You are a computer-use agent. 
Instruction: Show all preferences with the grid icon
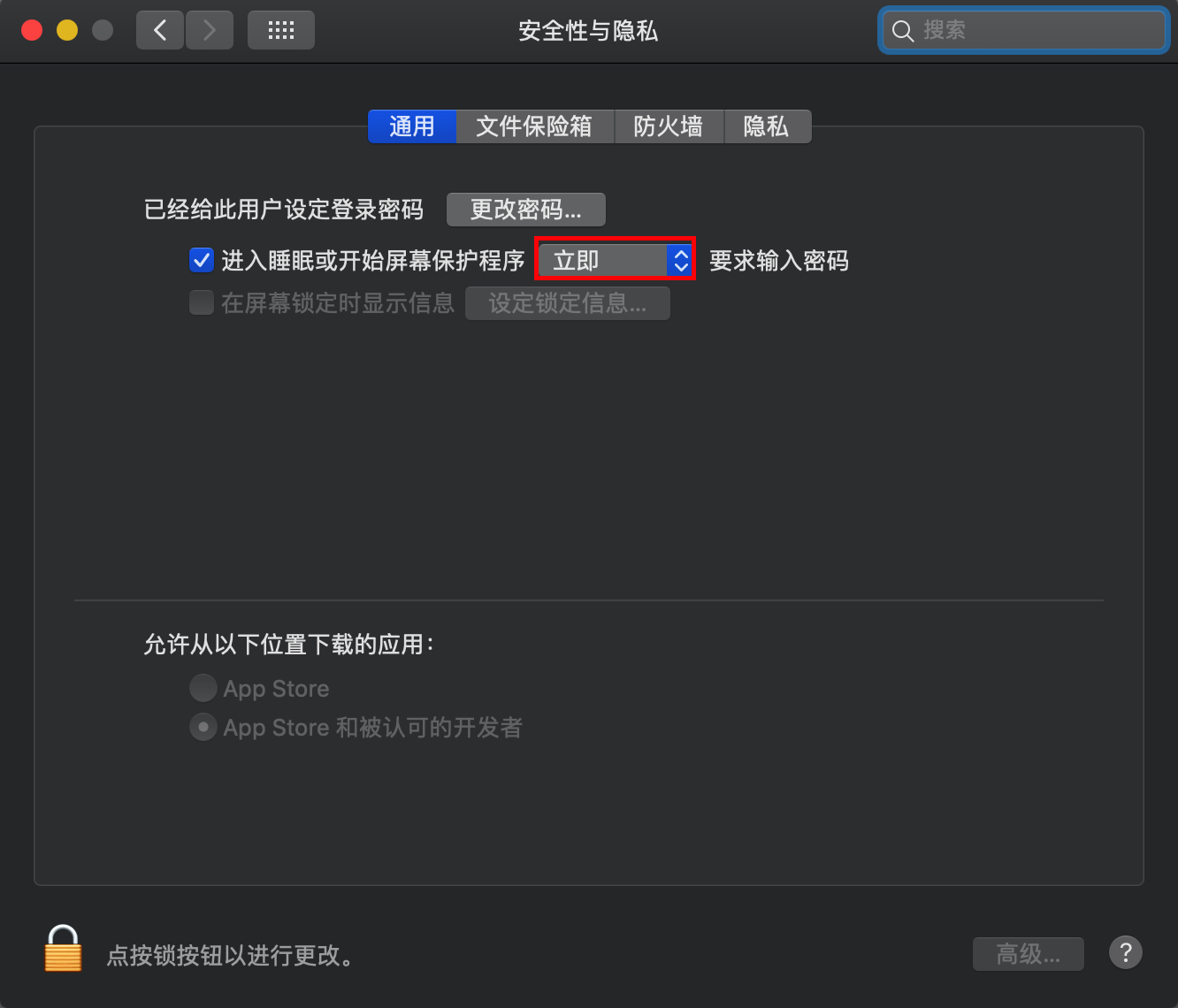[281, 31]
